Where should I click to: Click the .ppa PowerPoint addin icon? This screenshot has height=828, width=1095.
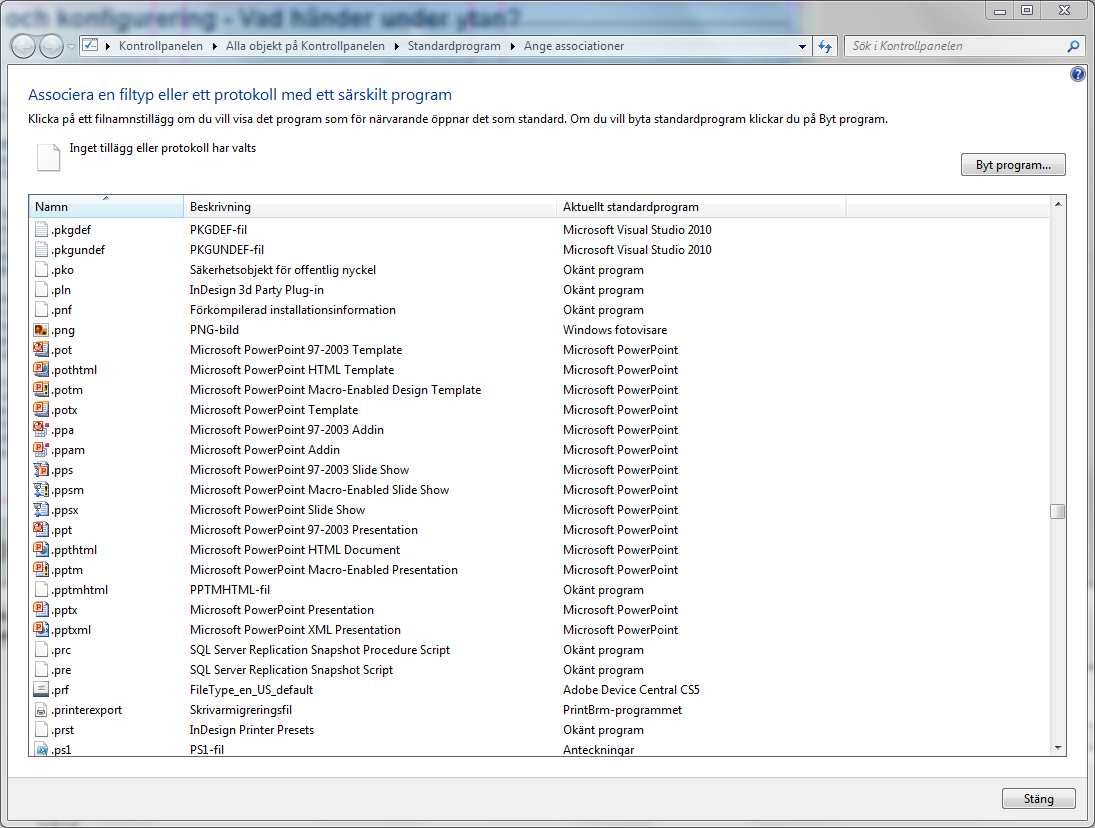point(42,430)
